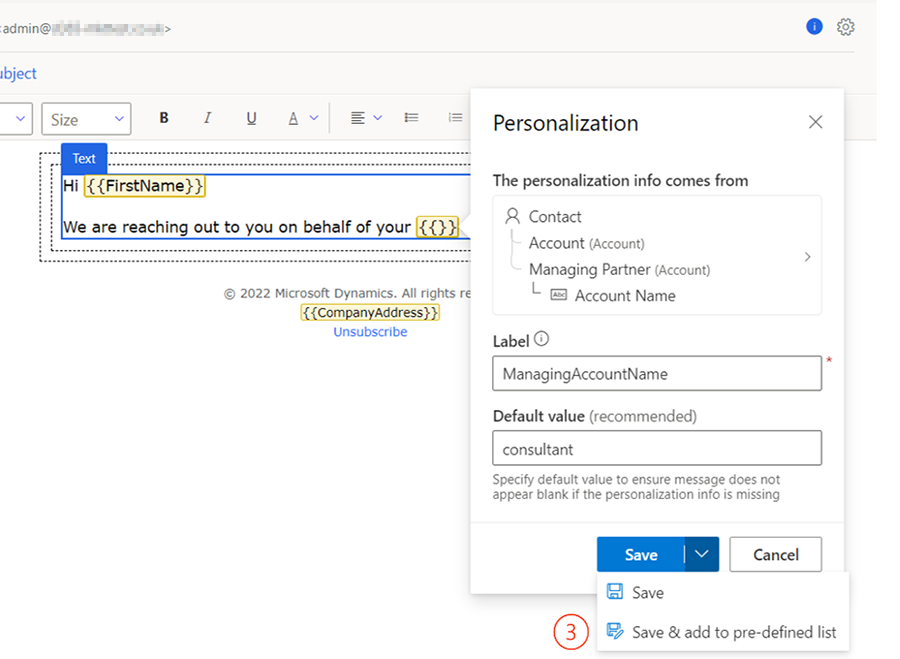Select the Contact entry in the personalization source
The image size is (900, 659).
554,216
